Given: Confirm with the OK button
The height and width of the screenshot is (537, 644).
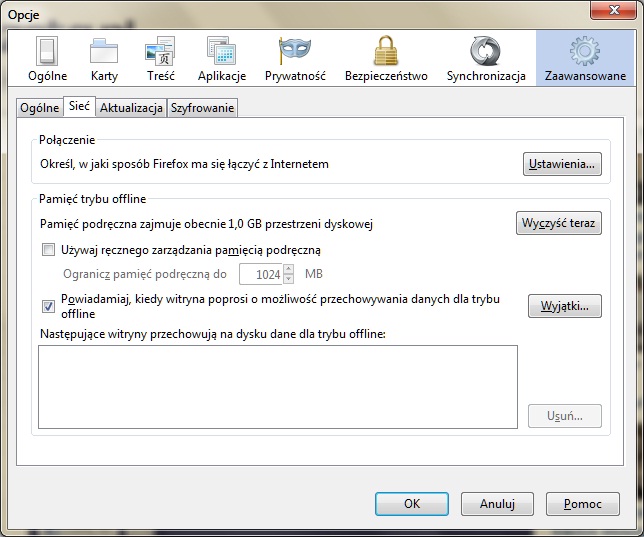Looking at the screenshot, I should (x=412, y=504).
